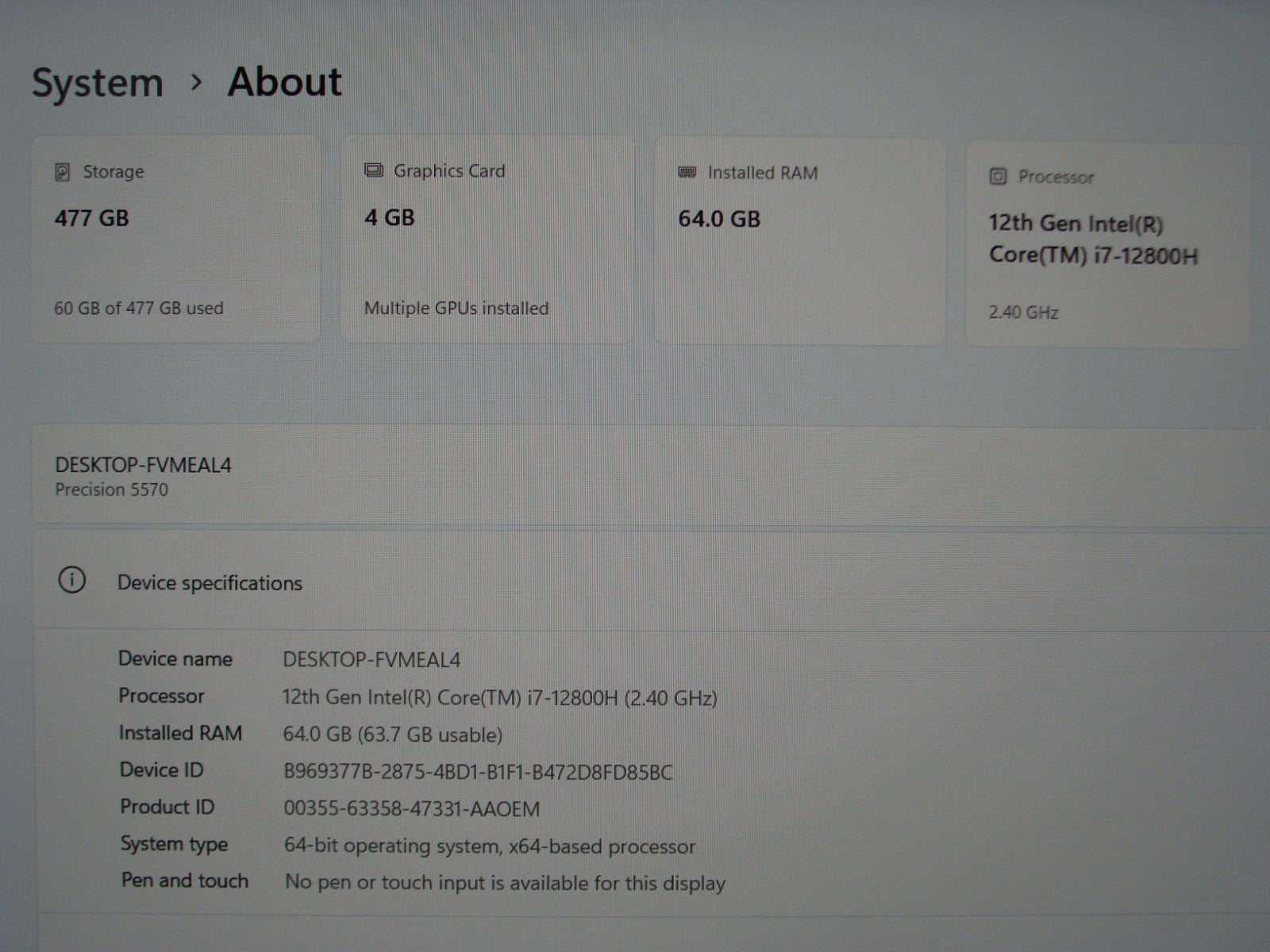The height and width of the screenshot is (952, 1270).
Task: Go back to System via breadcrumb
Action: point(97,83)
